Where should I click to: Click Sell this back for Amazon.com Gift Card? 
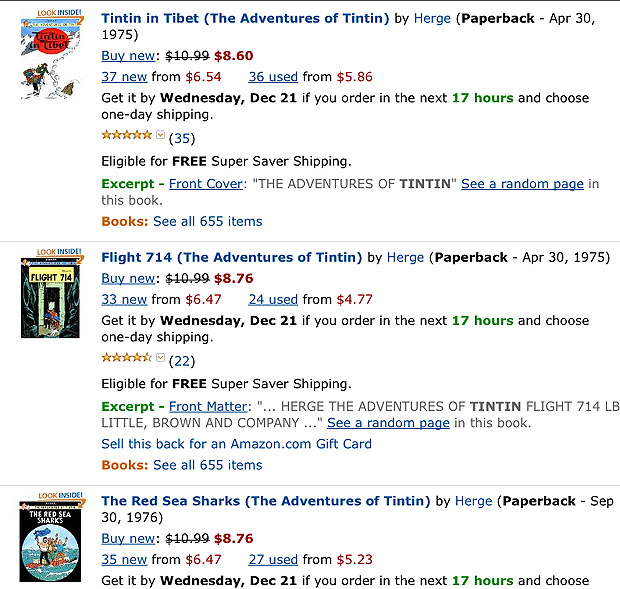pyautogui.click(x=236, y=444)
